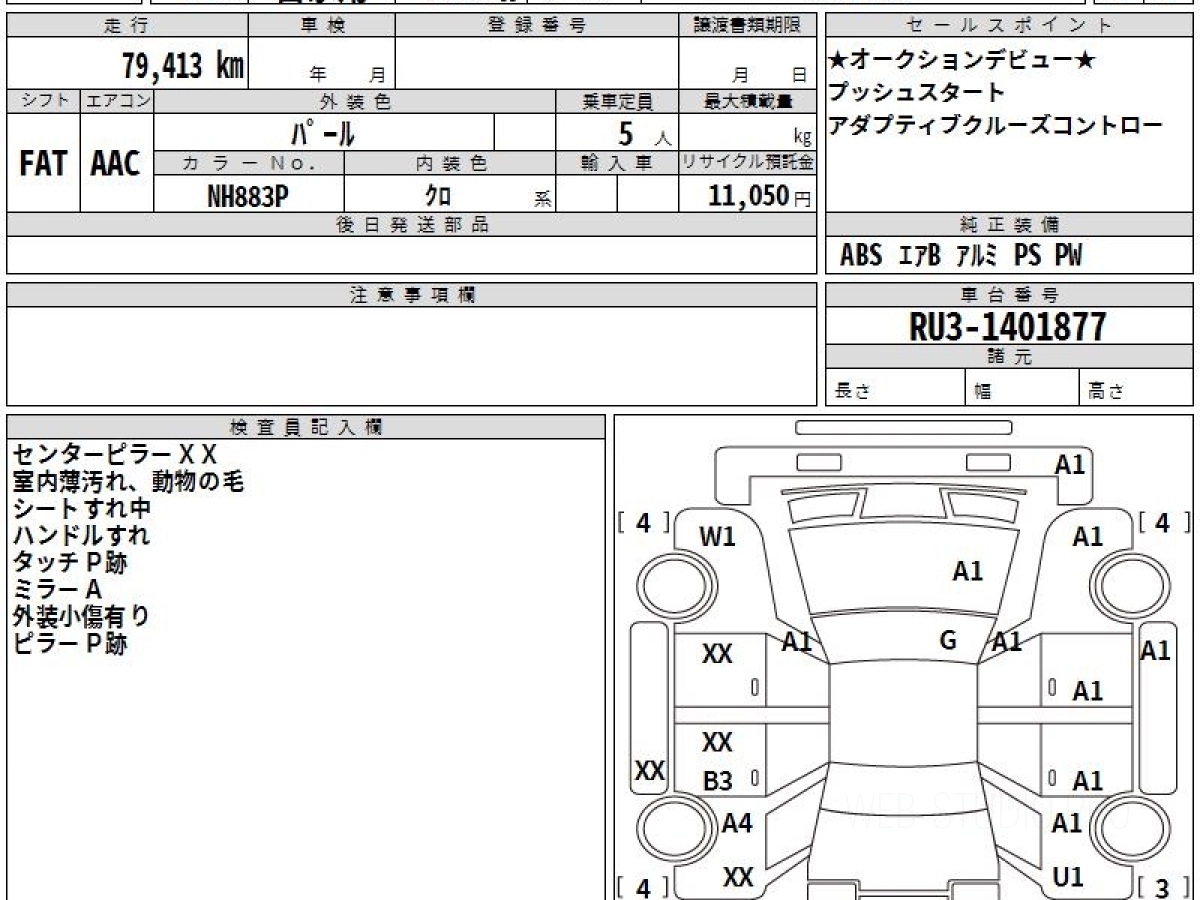This screenshot has height=900, width=1200.
Task: Click the W1 mark on the diagram
Action: click(x=717, y=537)
